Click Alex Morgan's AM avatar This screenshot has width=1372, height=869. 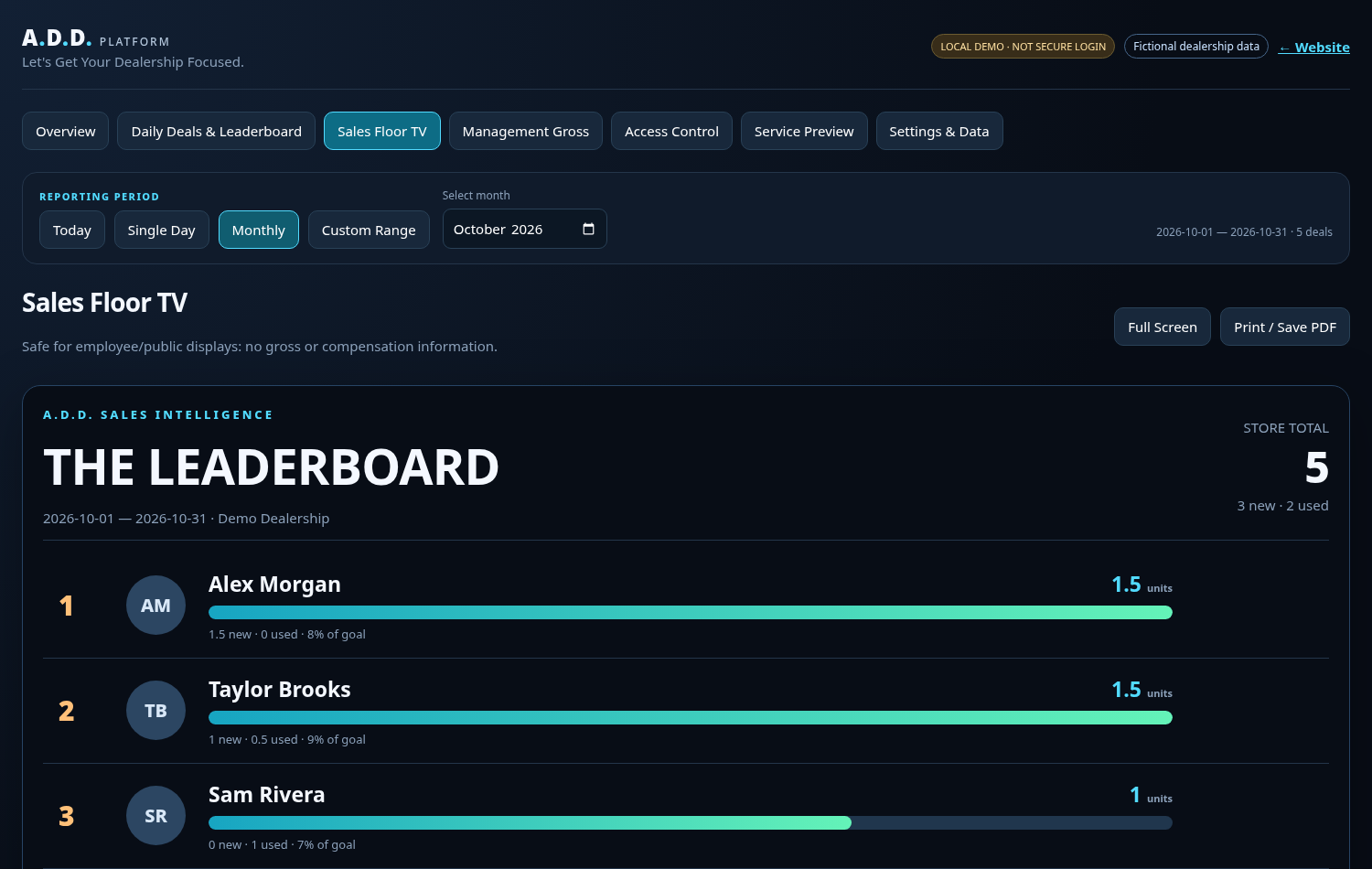155,606
